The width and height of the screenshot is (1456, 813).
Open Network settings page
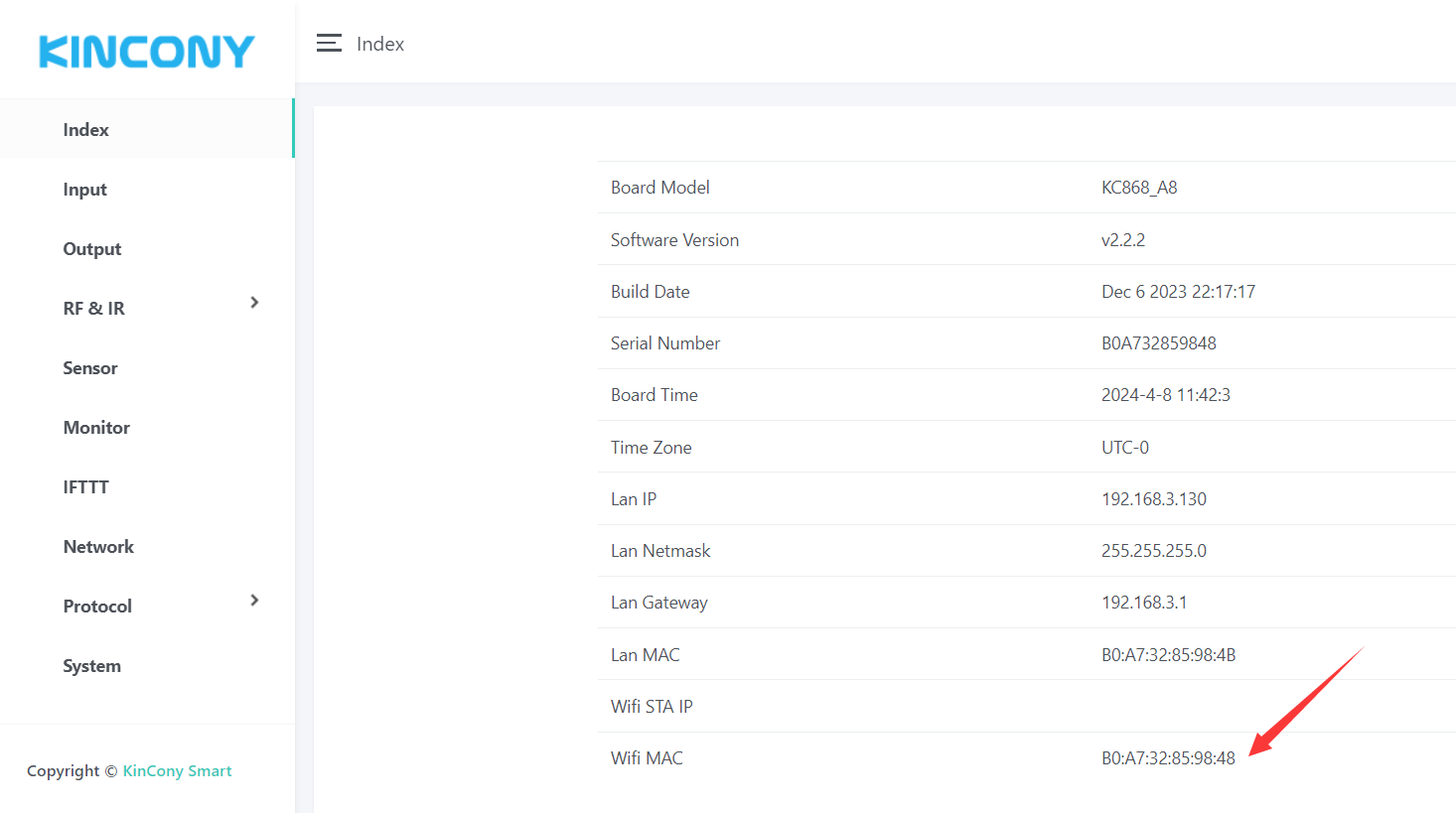(98, 547)
